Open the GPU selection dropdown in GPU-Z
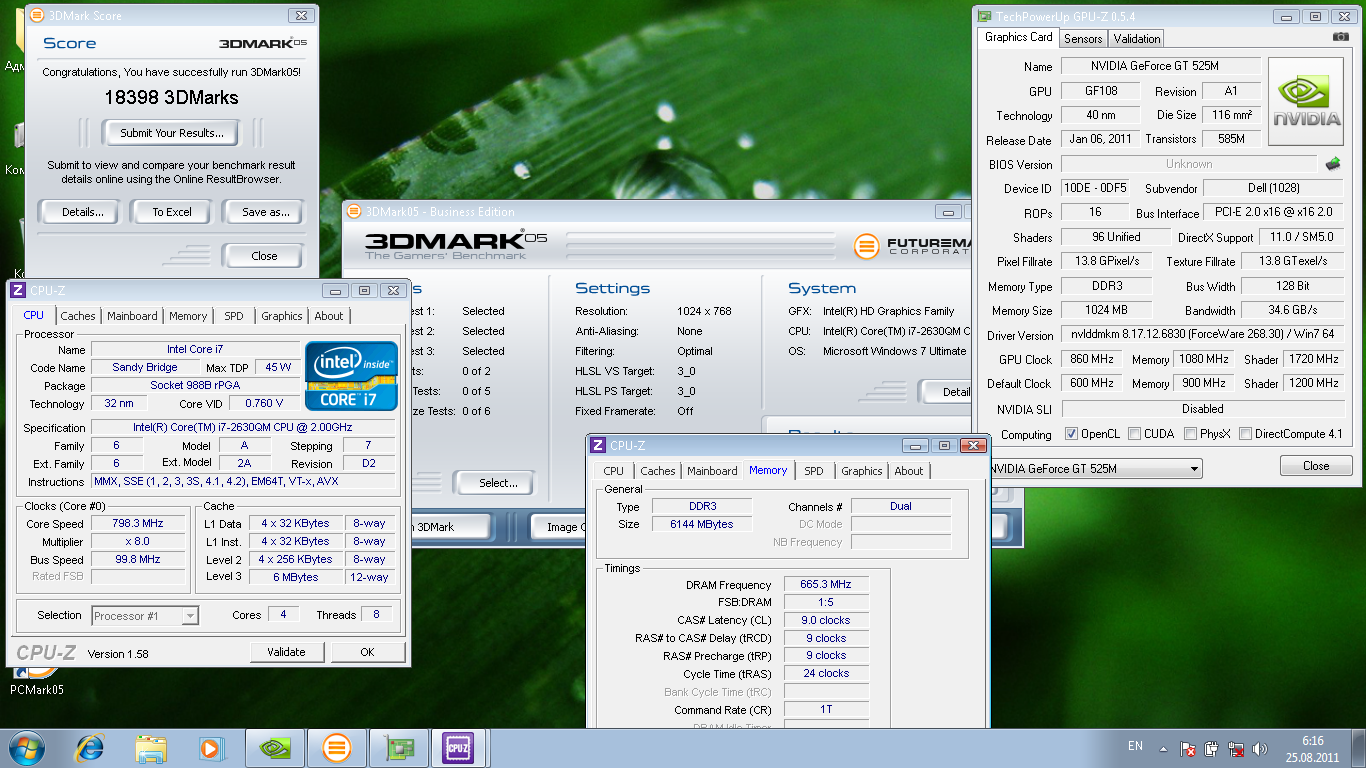Screen dimensions: 1366x768 click(x=1194, y=468)
